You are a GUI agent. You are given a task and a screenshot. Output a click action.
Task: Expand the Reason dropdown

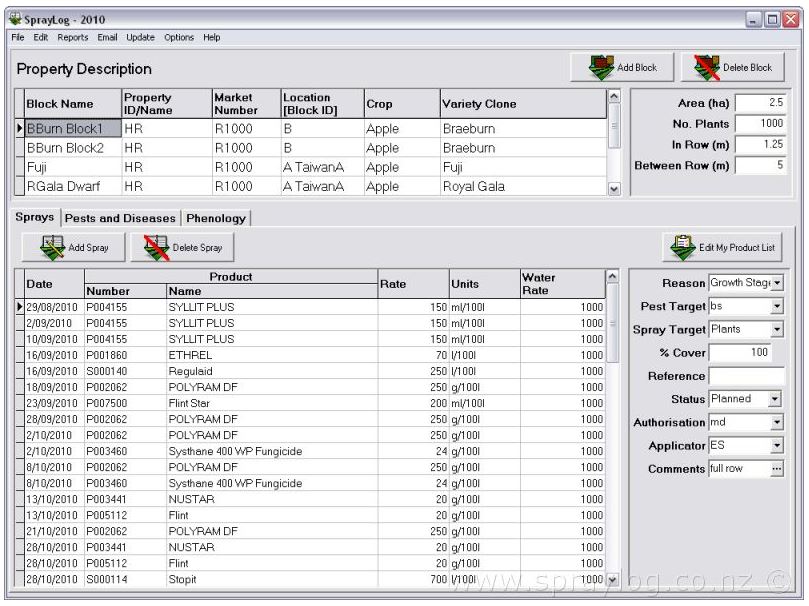coord(777,284)
